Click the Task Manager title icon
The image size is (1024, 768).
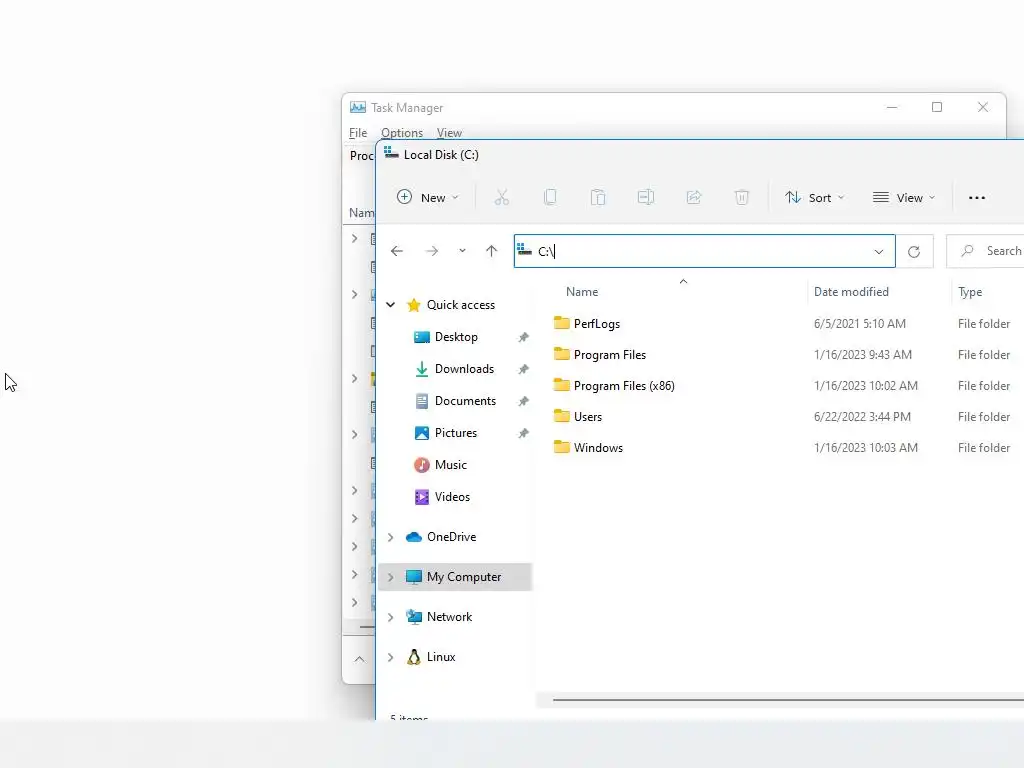358,107
